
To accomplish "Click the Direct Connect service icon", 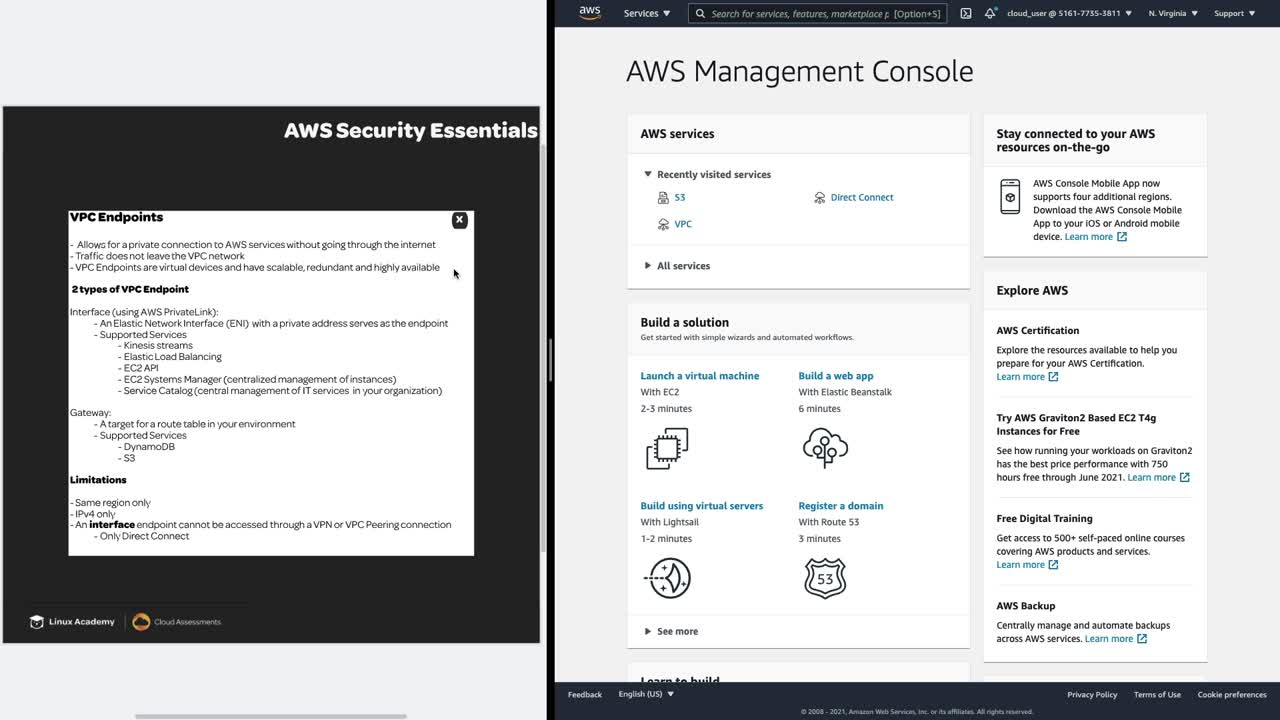I will (x=820, y=198).
